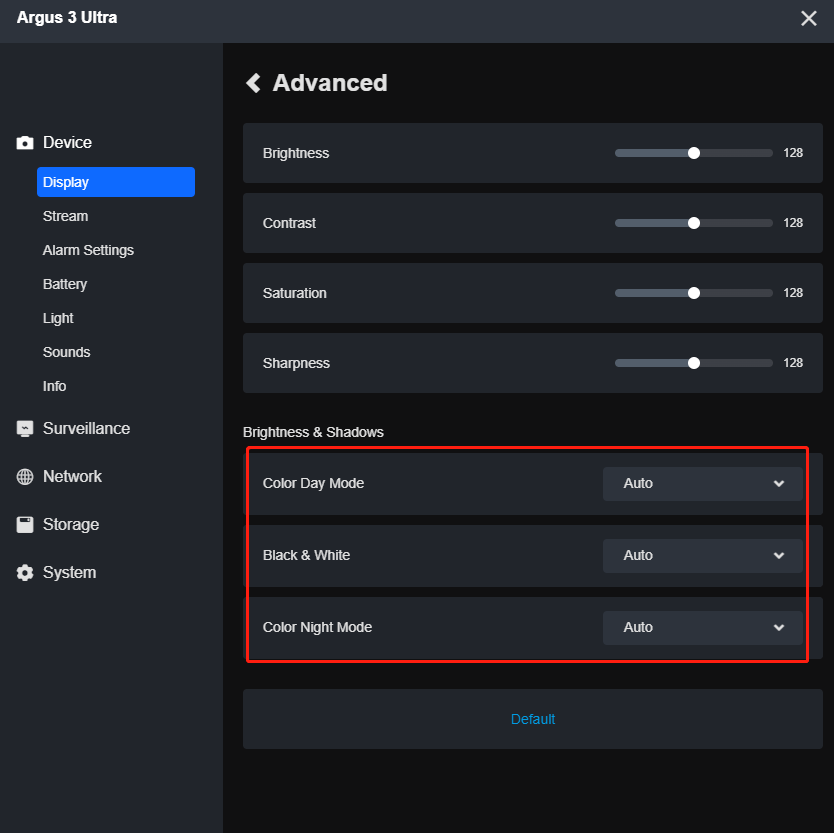Screen dimensions: 834x833
Task: Click the Black & White label
Action: (x=306, y=555)
